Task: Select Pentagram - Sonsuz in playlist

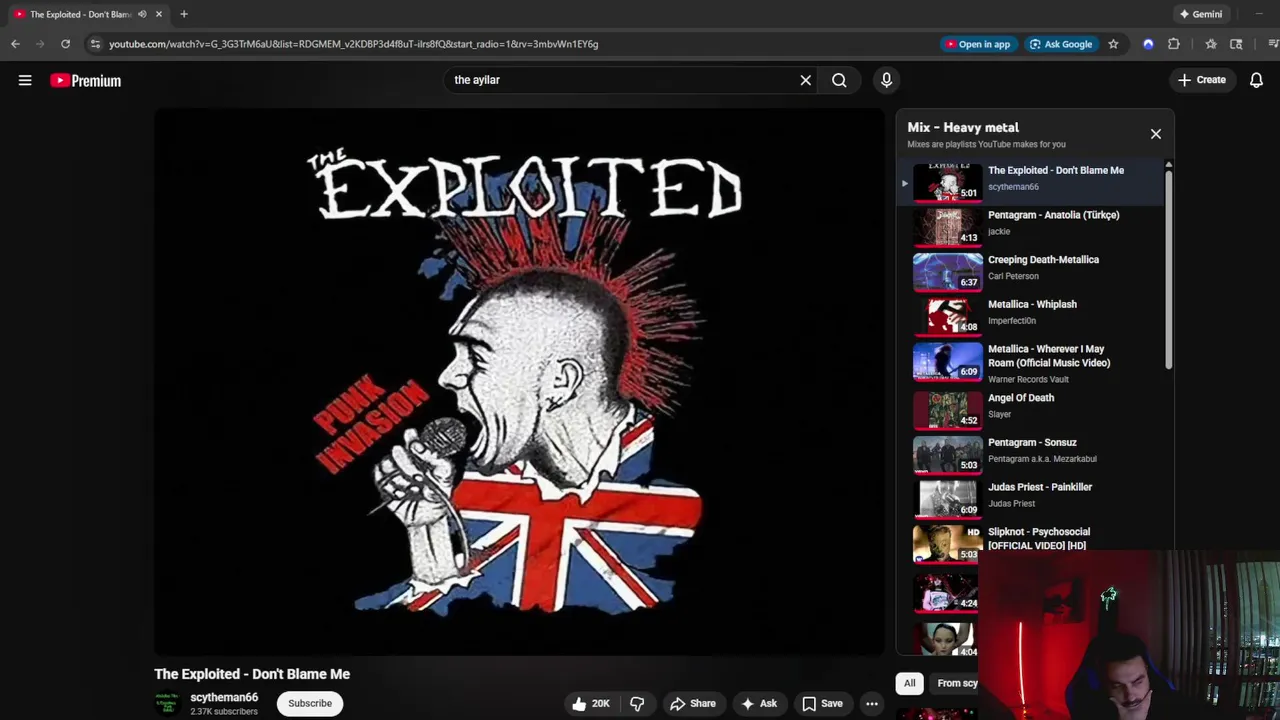Action: (1032, 454)
